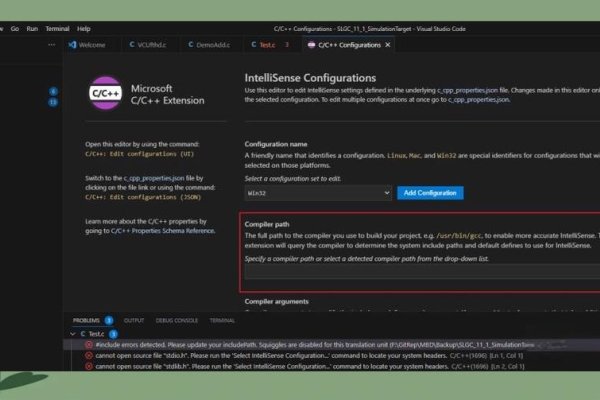This screenshot has height=400, width=600.
Task: Switch to the VCUfthd.c tab
Action: click(x=152, y=45)
